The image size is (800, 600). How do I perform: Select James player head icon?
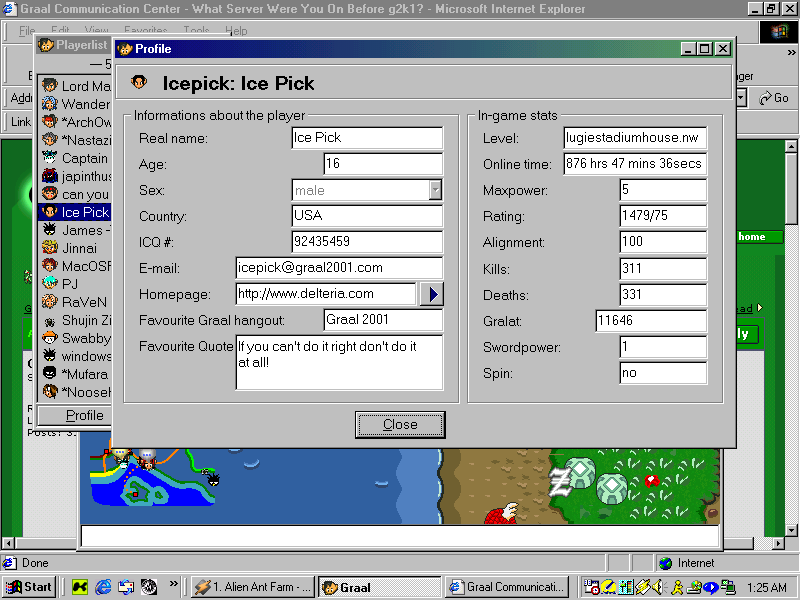(49, 230)
